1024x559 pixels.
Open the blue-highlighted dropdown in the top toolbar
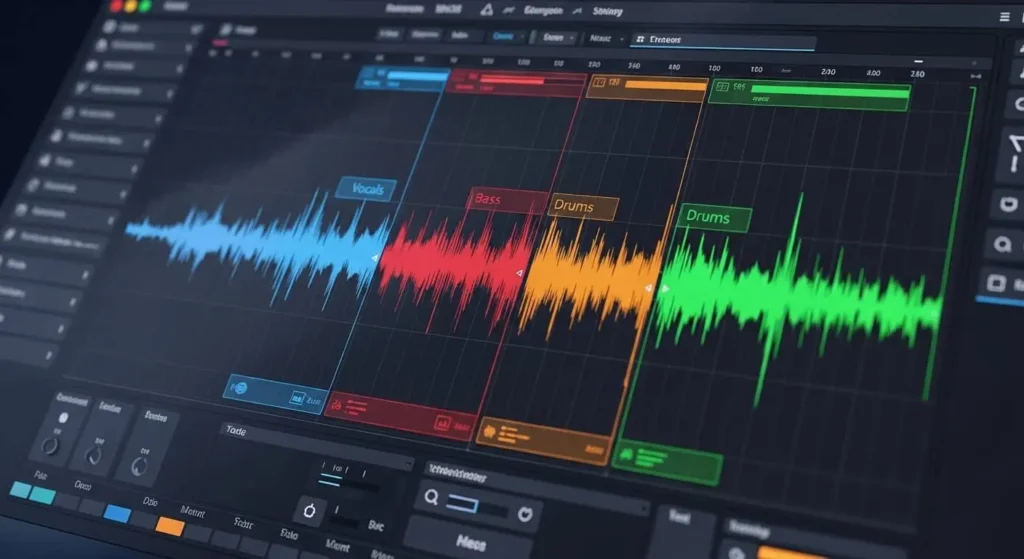tap(506, 37)
